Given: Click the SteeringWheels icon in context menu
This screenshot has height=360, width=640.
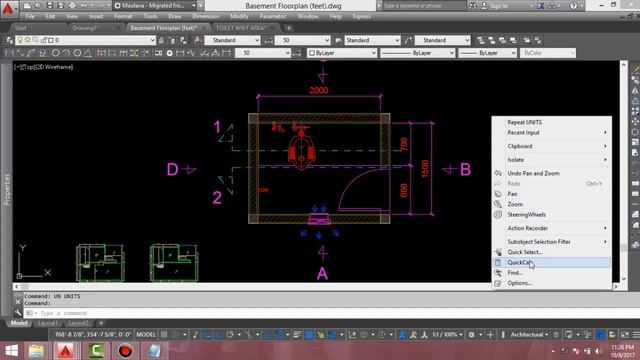Looking at the screenshot, I should pos(498,215).
